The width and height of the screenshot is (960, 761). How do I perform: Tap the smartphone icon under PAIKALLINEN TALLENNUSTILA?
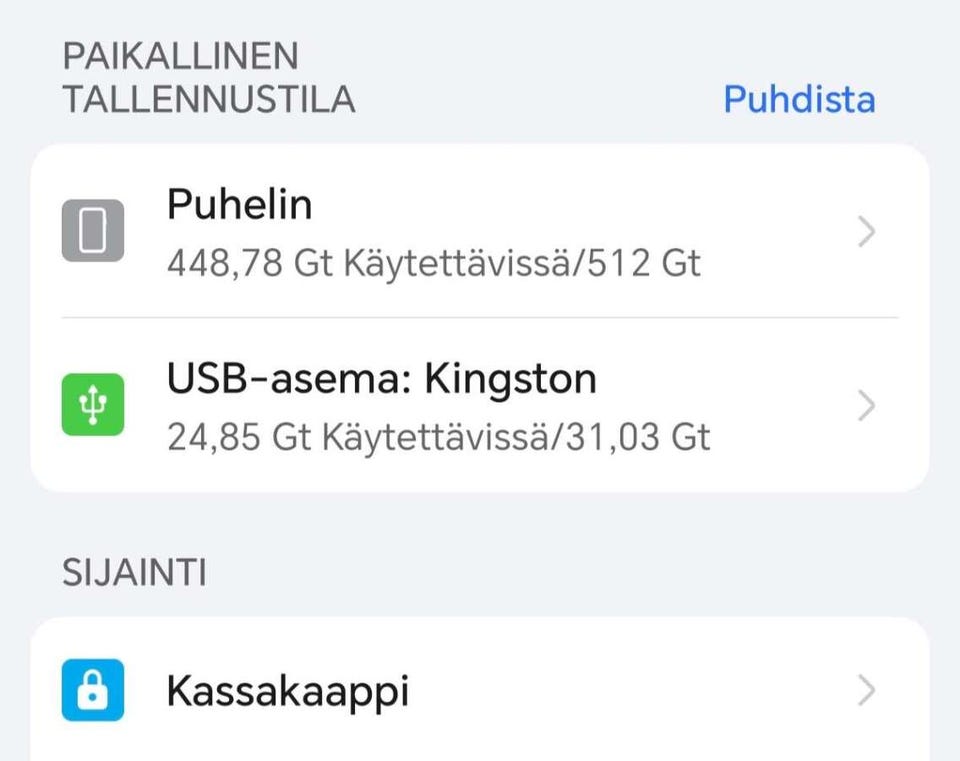[x=93, y=232]
